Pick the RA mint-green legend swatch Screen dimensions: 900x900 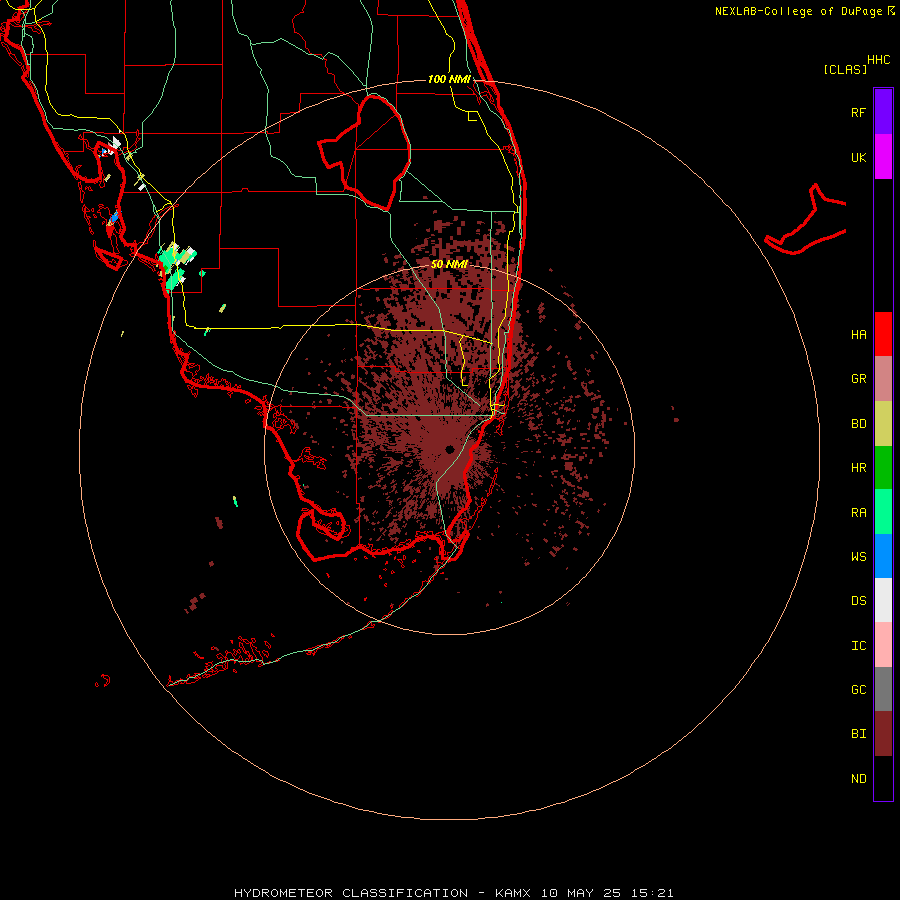click(x=883, y=512)
